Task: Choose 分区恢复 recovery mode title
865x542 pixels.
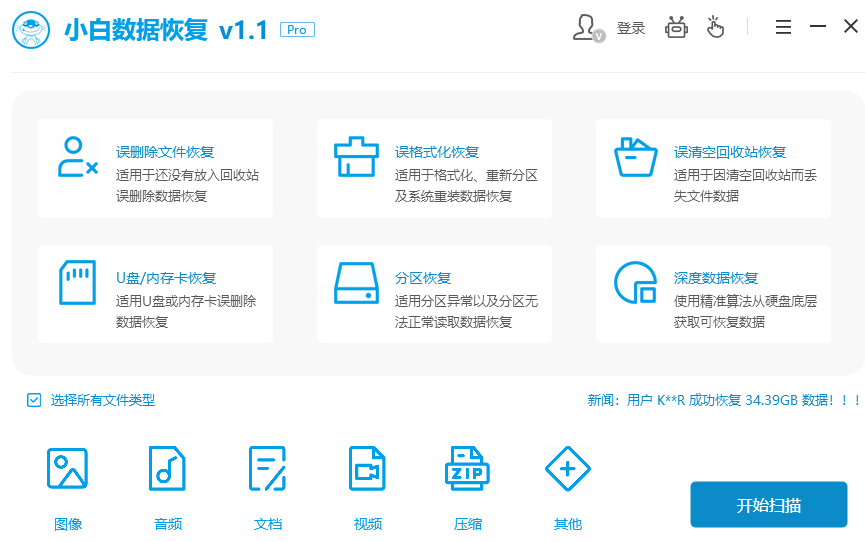Action: [x=423, y=278]
